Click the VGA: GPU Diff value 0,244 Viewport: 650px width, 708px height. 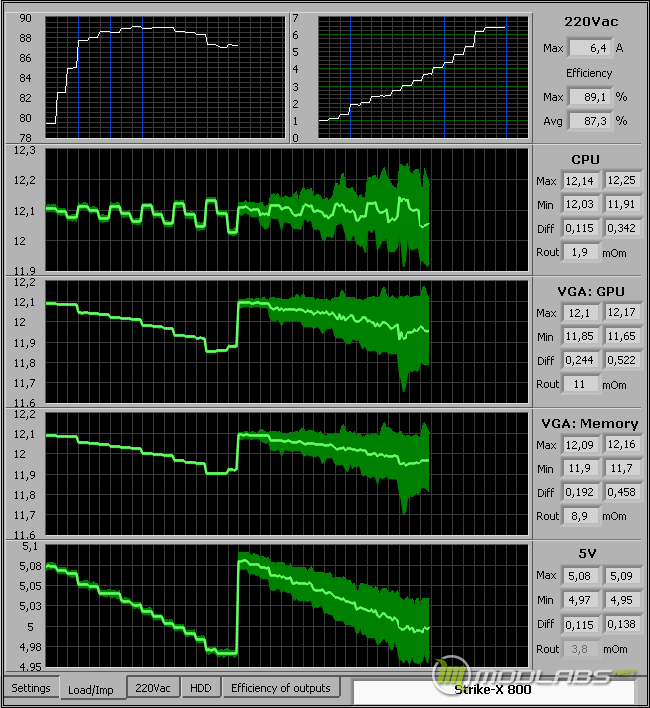pos(580,360)
